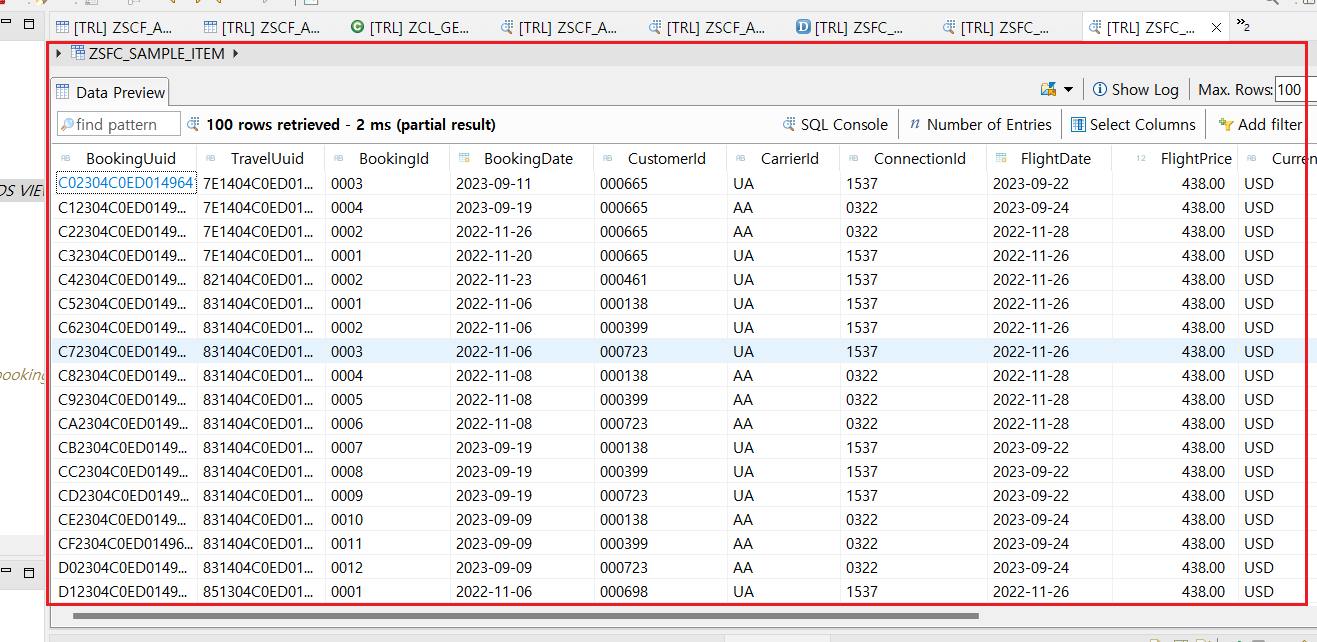Select TravelUuid cell 851304C0ED01
Screen dimensions: 1317x642
[x=258, y=591]
